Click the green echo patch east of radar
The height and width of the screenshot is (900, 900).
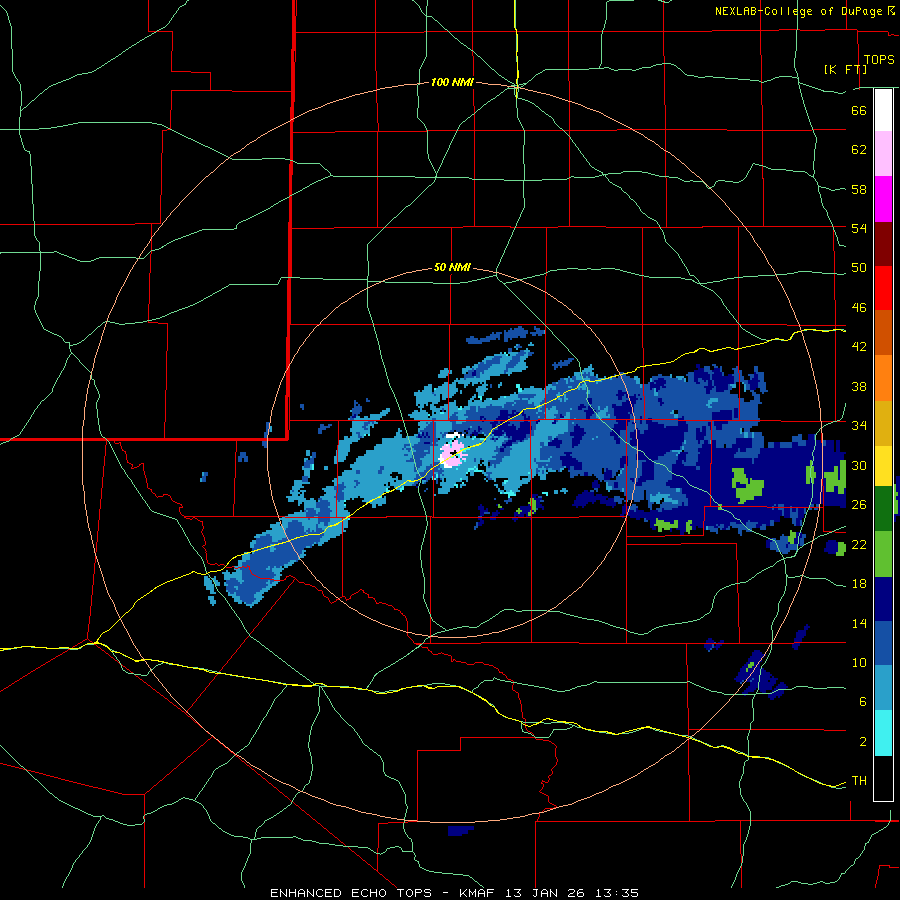pyautogui.click(x=748, y=485)
